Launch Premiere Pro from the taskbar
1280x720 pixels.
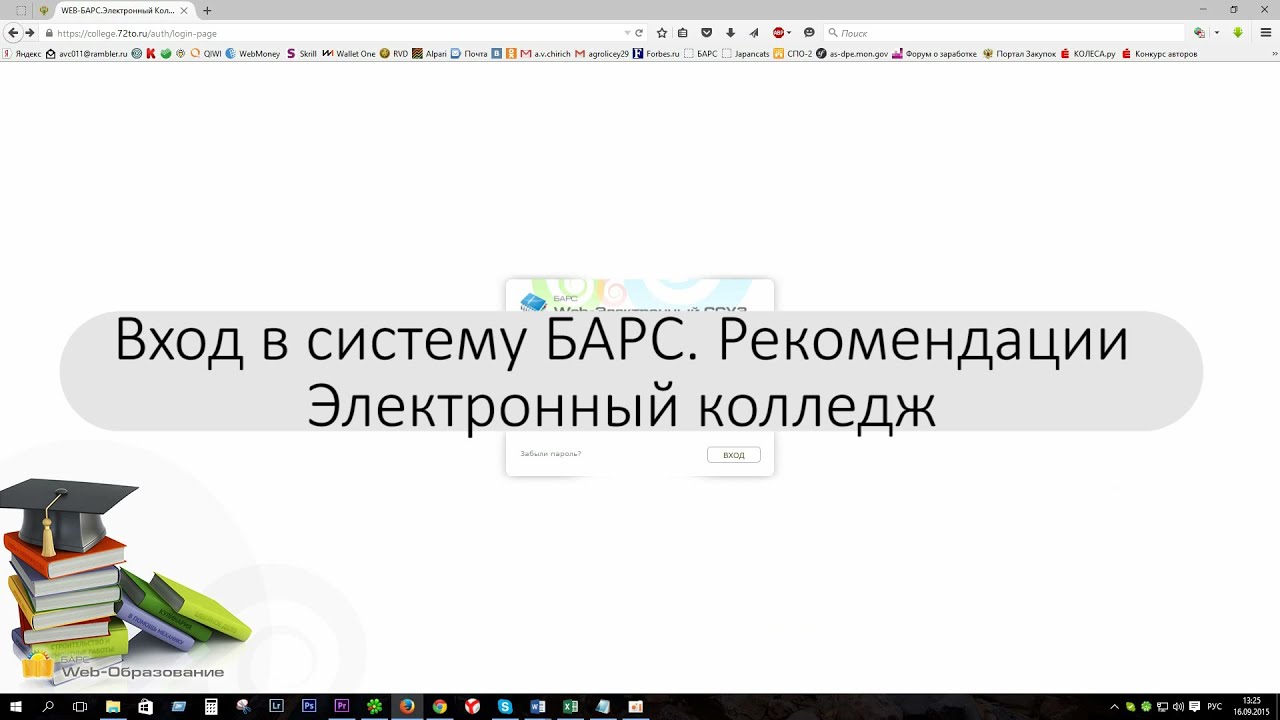[341, 706]
